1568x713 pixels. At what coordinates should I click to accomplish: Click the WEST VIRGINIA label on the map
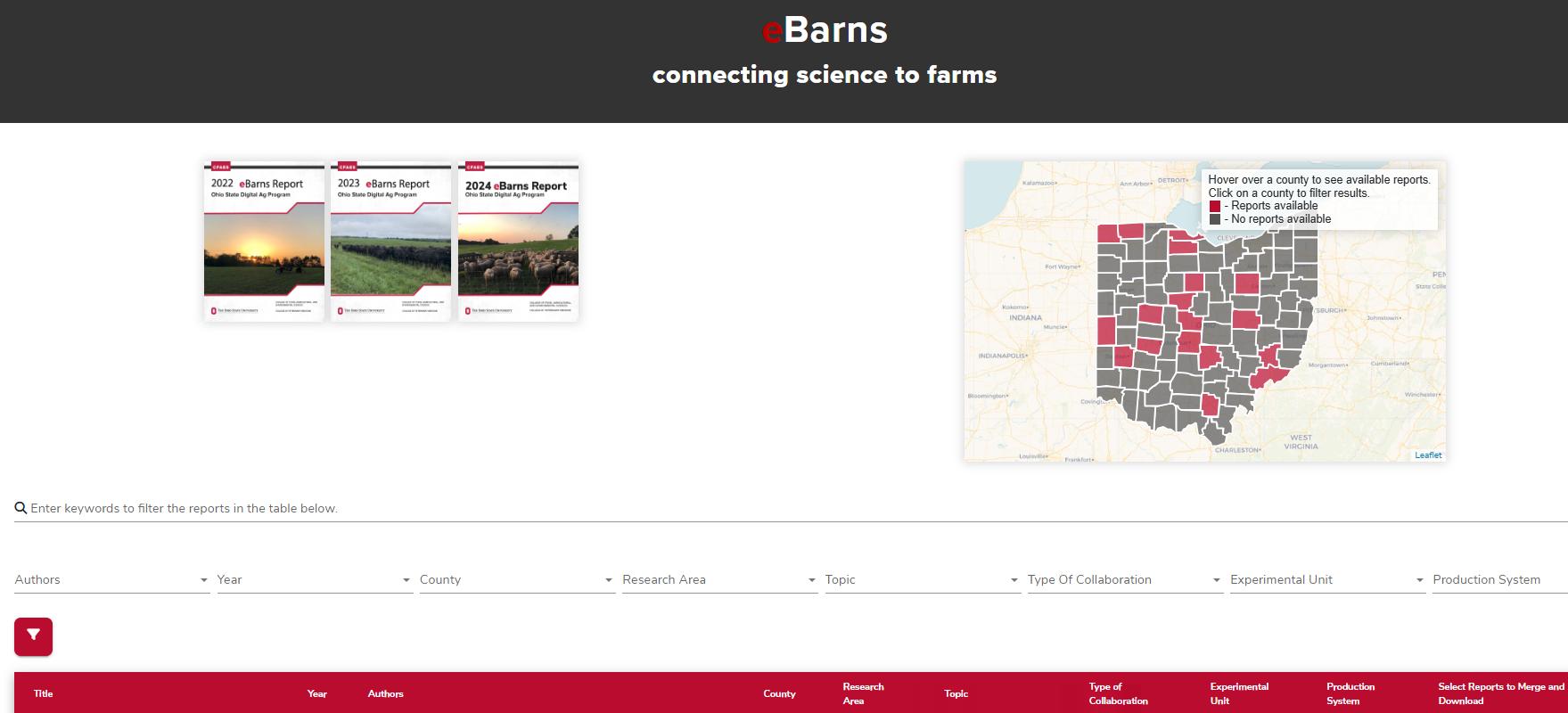[1301, 442]
